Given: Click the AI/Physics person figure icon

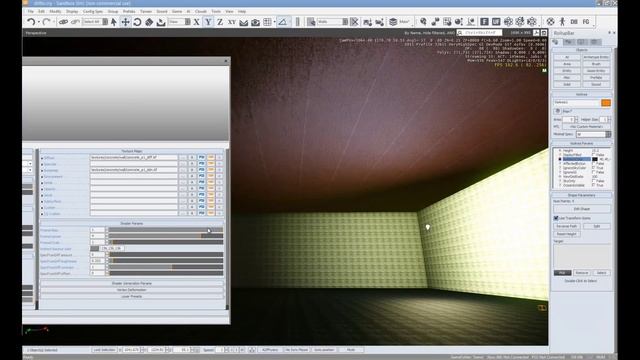Looking at the screenshot, I should tap(562, 22).
